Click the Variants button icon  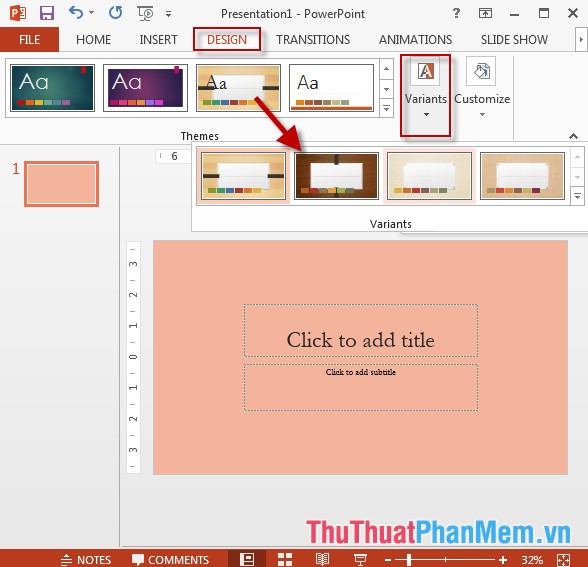pyautogui.click(x=426, y=71)
